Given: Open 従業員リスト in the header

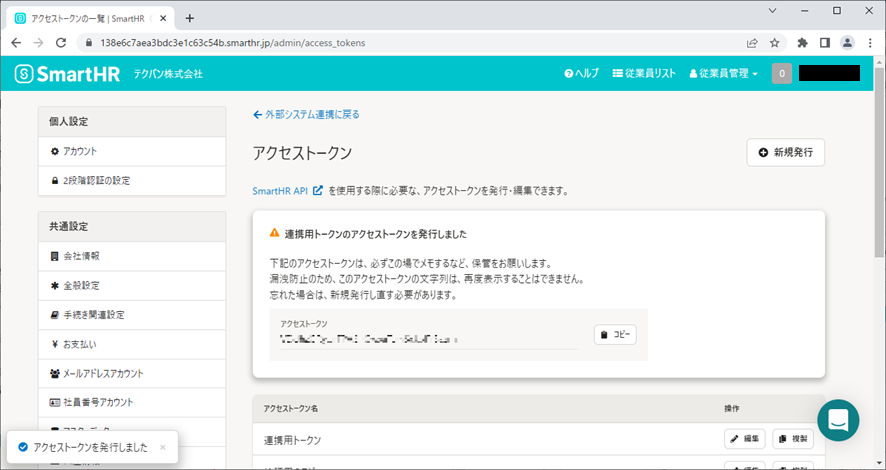Looking at the screenshot, I should (644, 73).
